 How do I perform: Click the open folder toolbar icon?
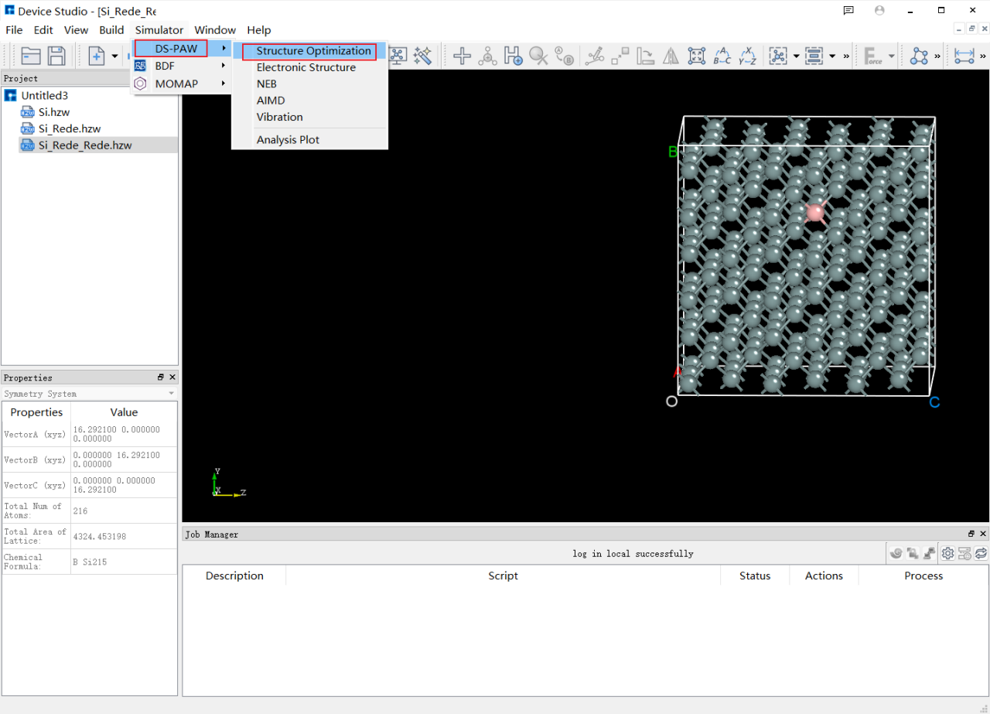click(x=31, y=56)
